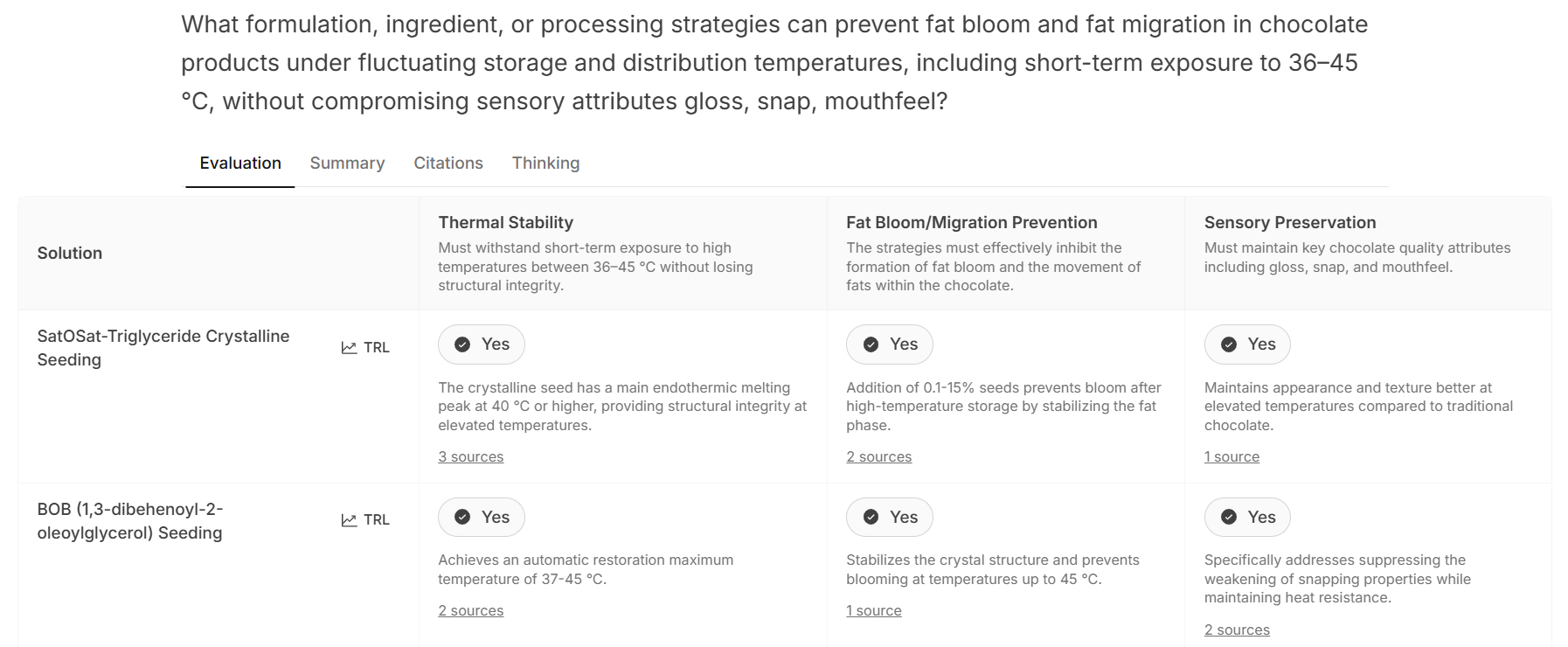Click the Thermal Stability column header
Viewport: 1568px width, 647px height.
click(x=506, y=222)
